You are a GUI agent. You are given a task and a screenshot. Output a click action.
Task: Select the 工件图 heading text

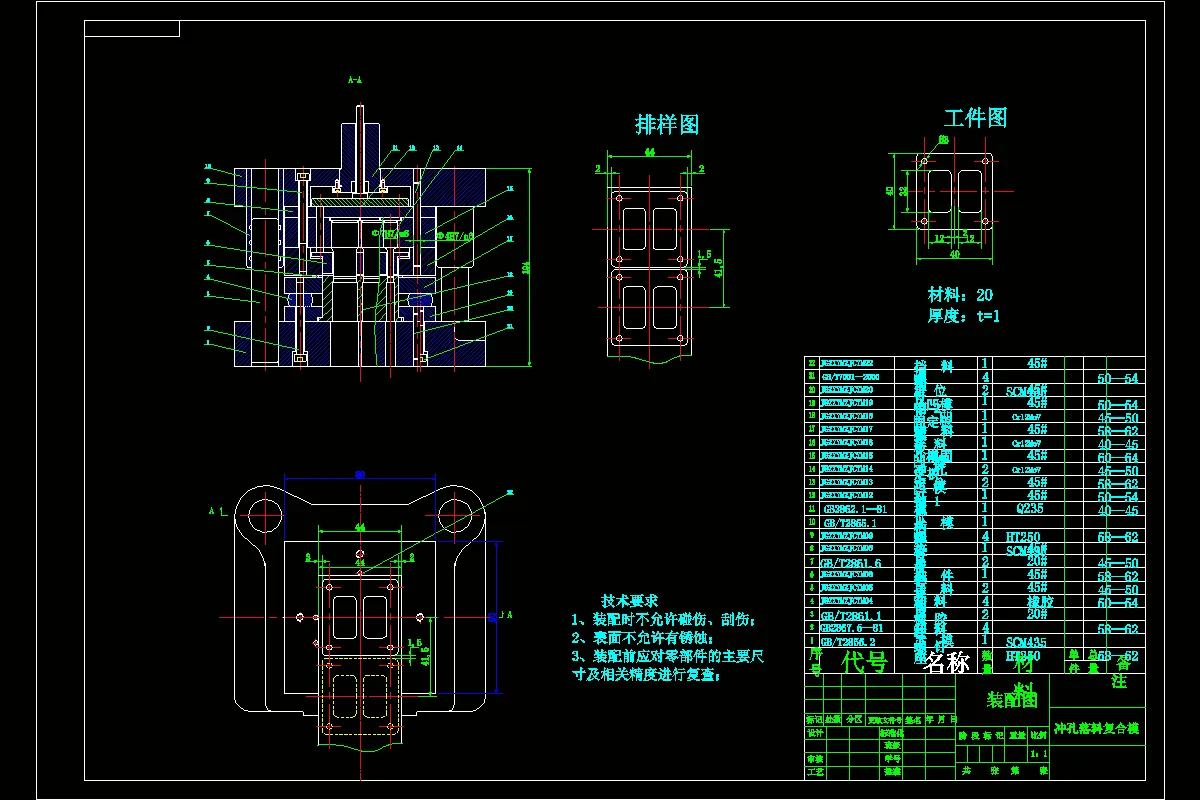pyautogui.click(x=975, y=118)
